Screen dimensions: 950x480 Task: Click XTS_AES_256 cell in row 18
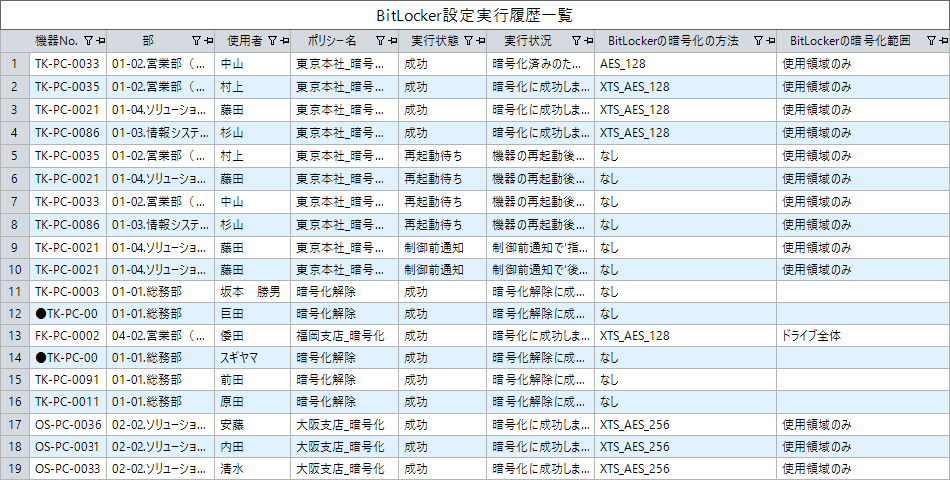tap(685, 447)
